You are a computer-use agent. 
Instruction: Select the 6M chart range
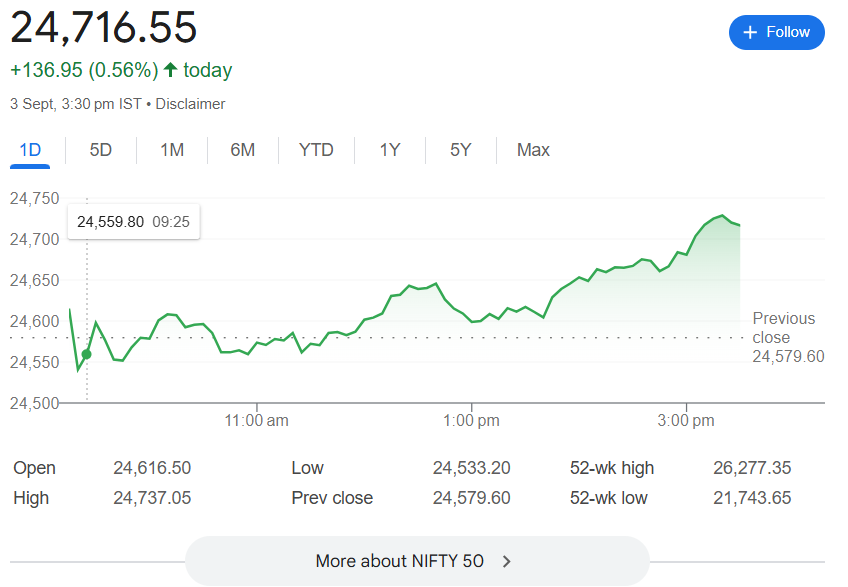(x=242, y=150)
